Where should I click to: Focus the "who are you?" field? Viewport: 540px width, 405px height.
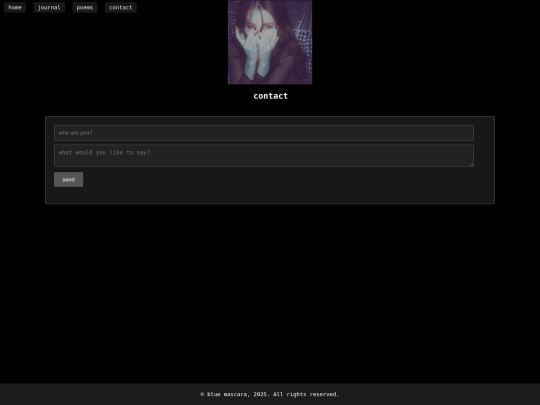tap(264, 133)
